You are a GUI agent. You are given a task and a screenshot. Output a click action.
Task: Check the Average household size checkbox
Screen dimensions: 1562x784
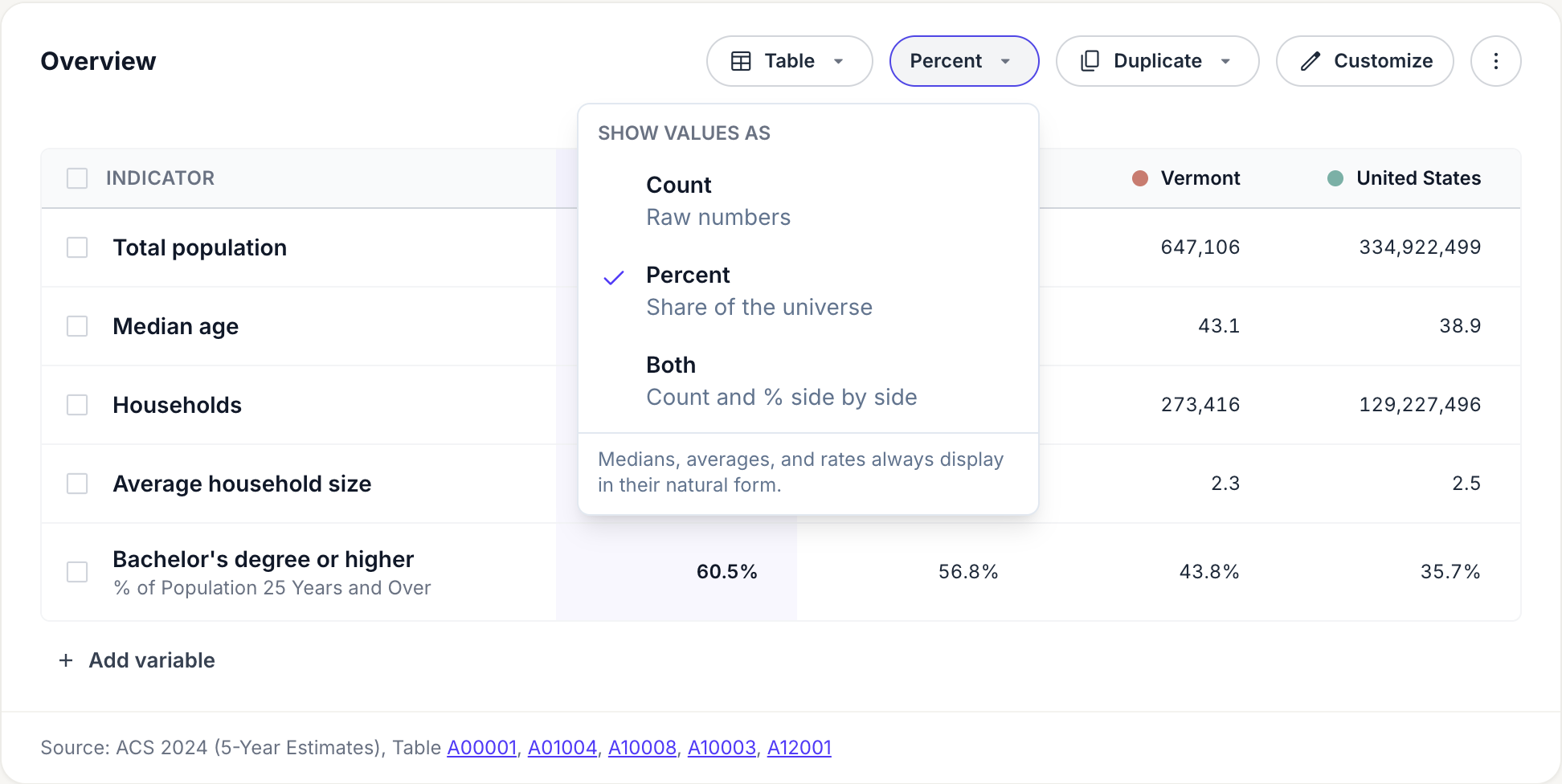(77, 484)
